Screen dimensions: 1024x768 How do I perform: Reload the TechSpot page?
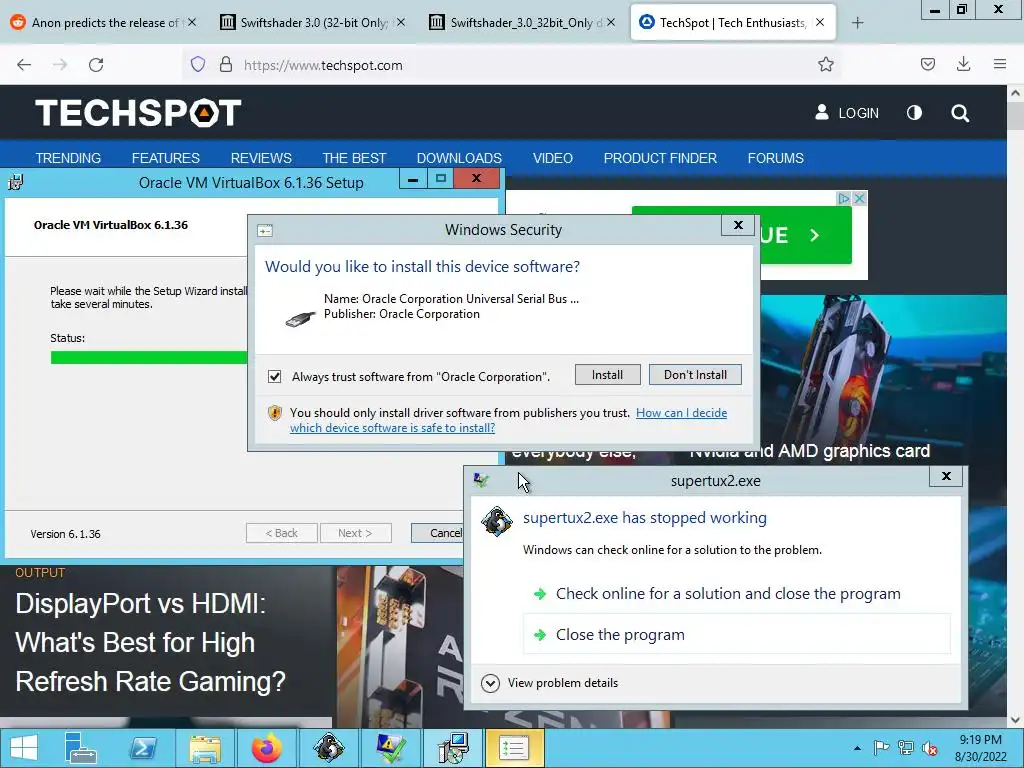(96, 65)
